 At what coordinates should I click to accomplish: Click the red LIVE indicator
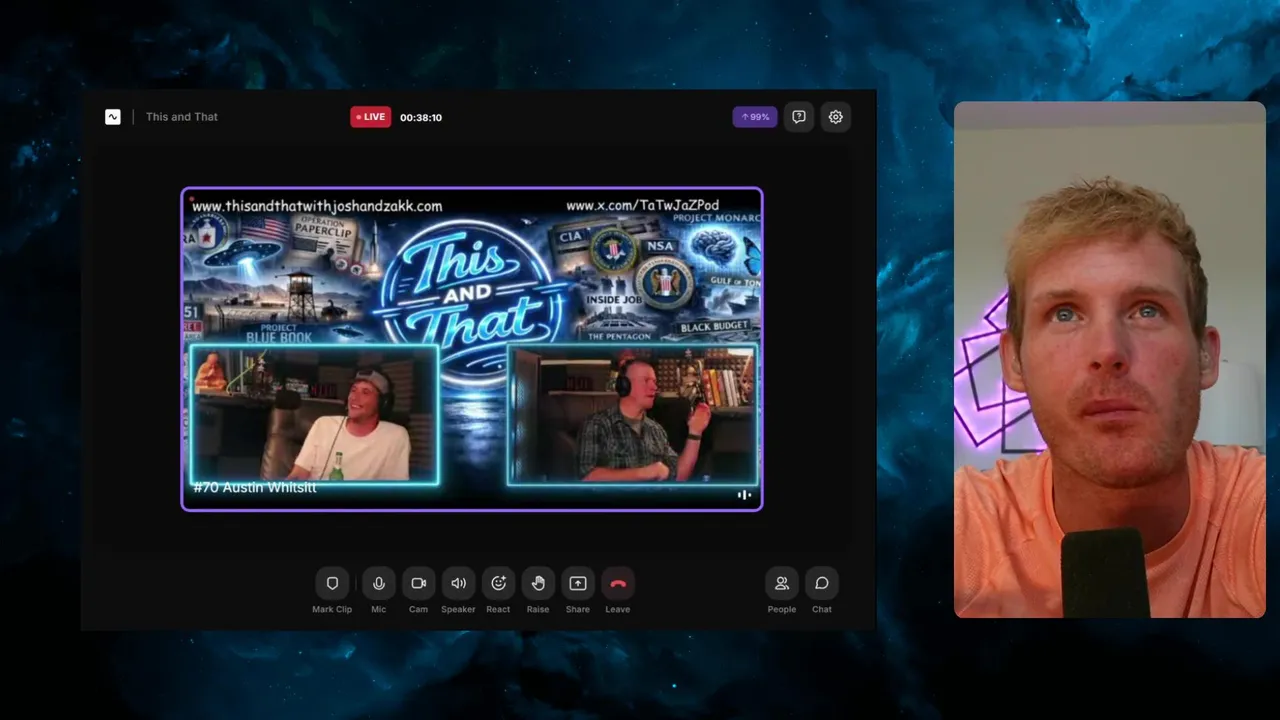coord(370,117)
